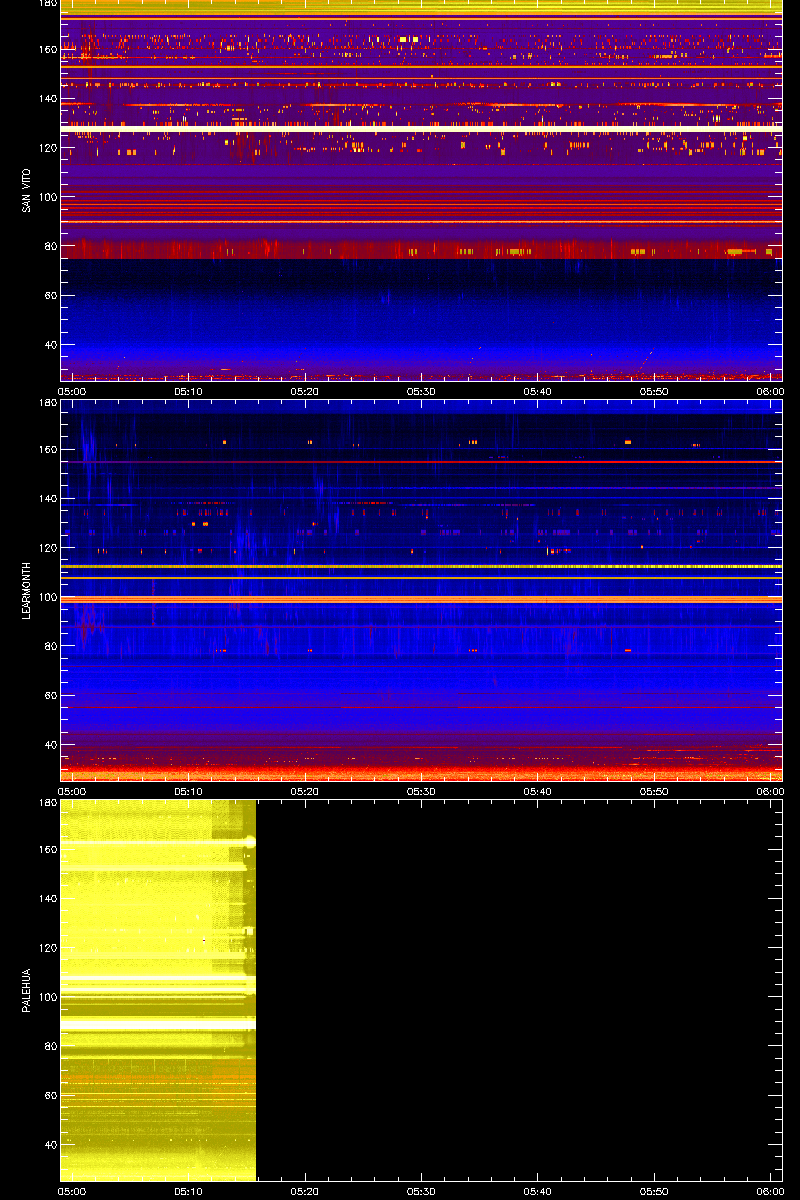Click the 05:00 tick label below Learmonth plot
The height and width of the screenshot is (1200, 800).
72,791
